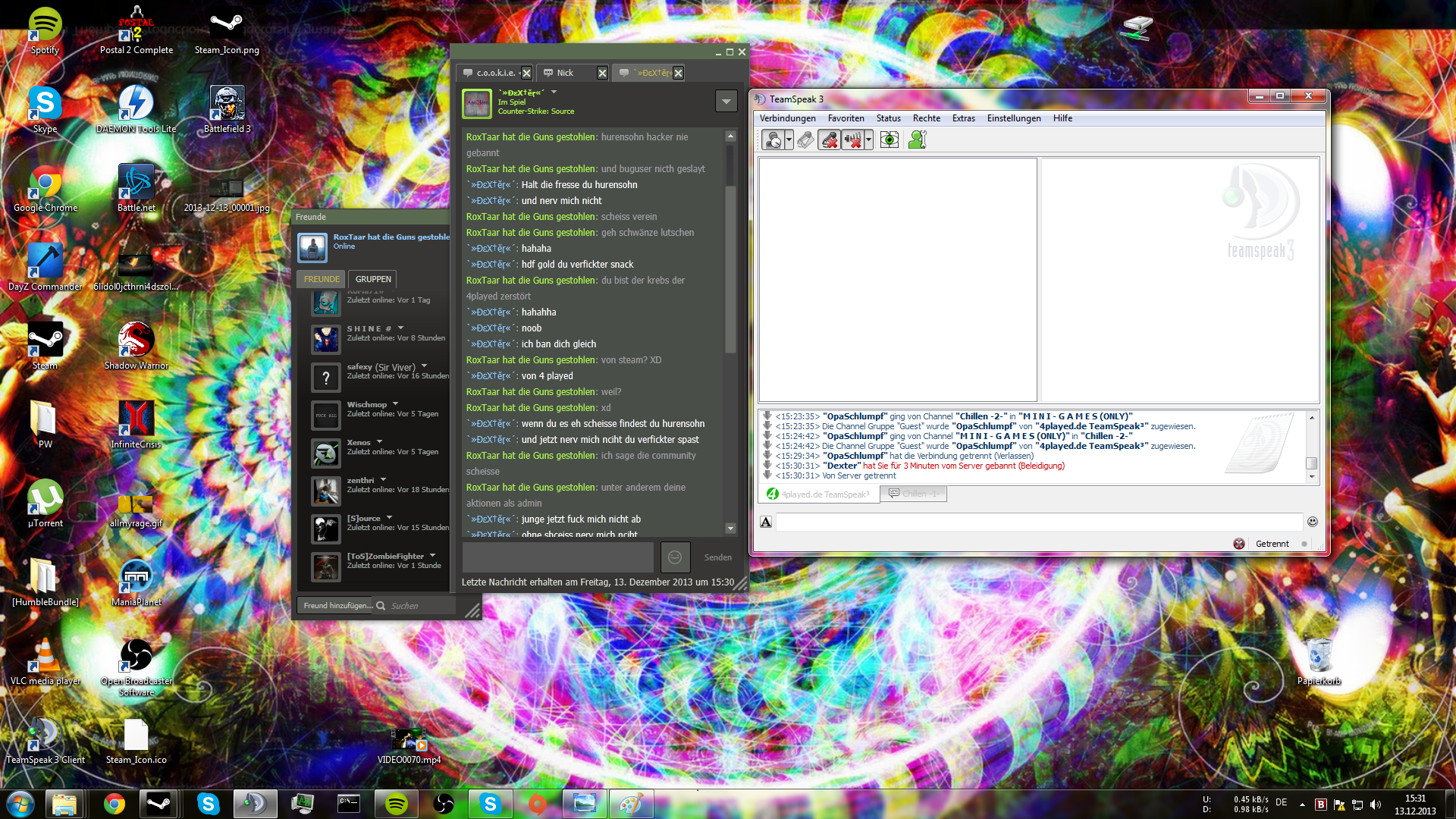Open Spotify desktop shortcut
1456x819 pixels.
45,31
